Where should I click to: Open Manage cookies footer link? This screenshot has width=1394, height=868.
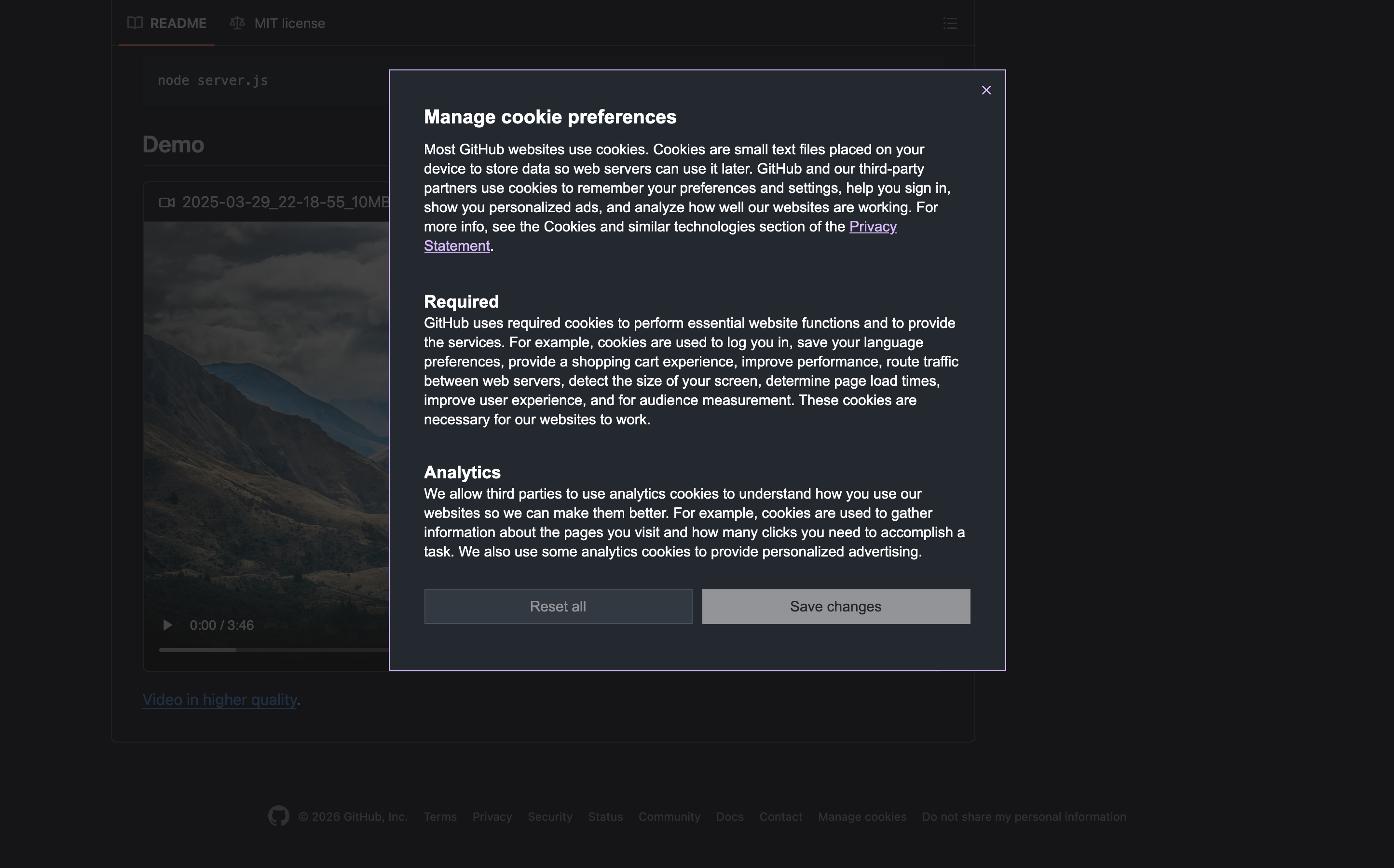862,816
